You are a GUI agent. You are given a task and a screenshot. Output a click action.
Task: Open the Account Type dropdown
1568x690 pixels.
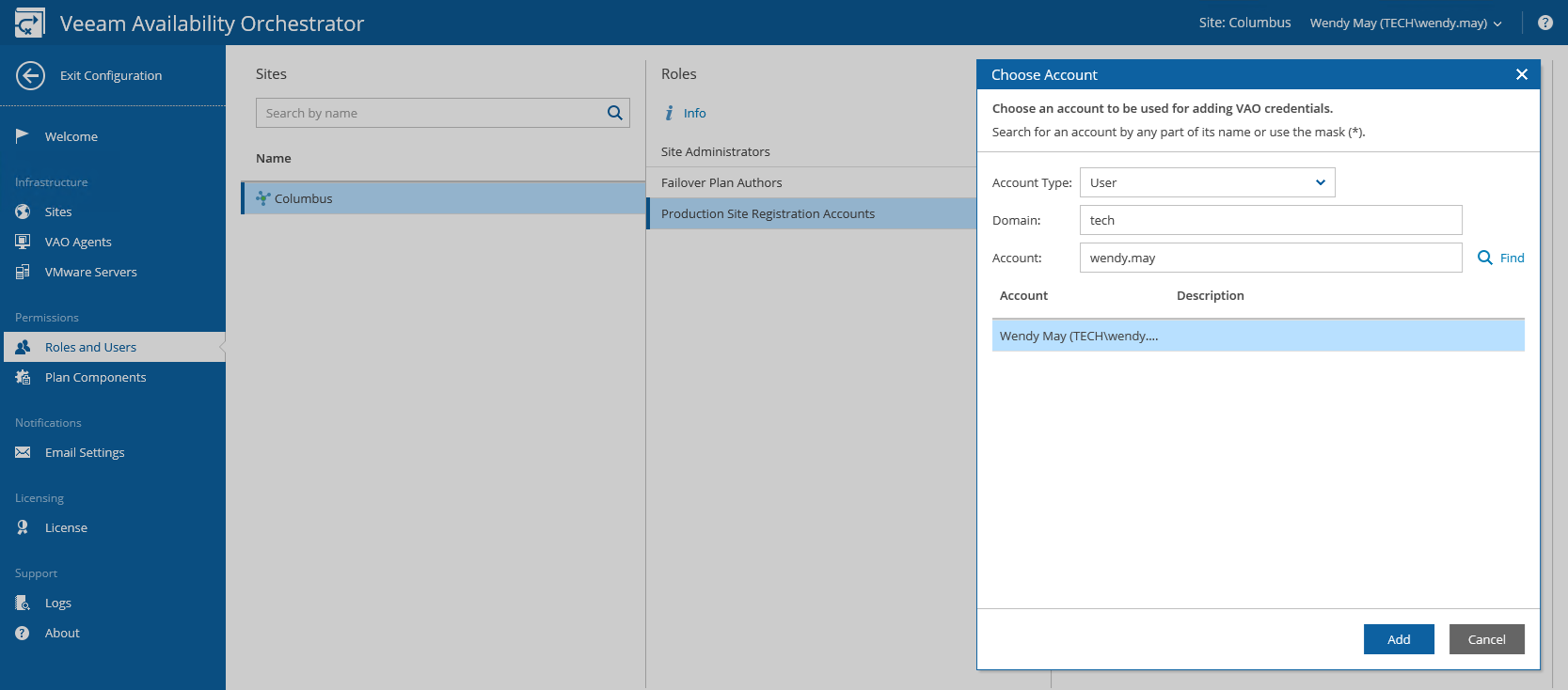click(1208, 182)
